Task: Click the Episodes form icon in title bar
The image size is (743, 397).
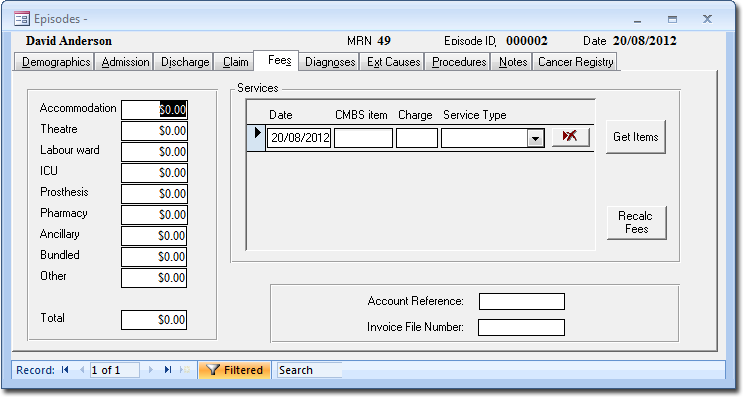Action: [x=22, y=19]
